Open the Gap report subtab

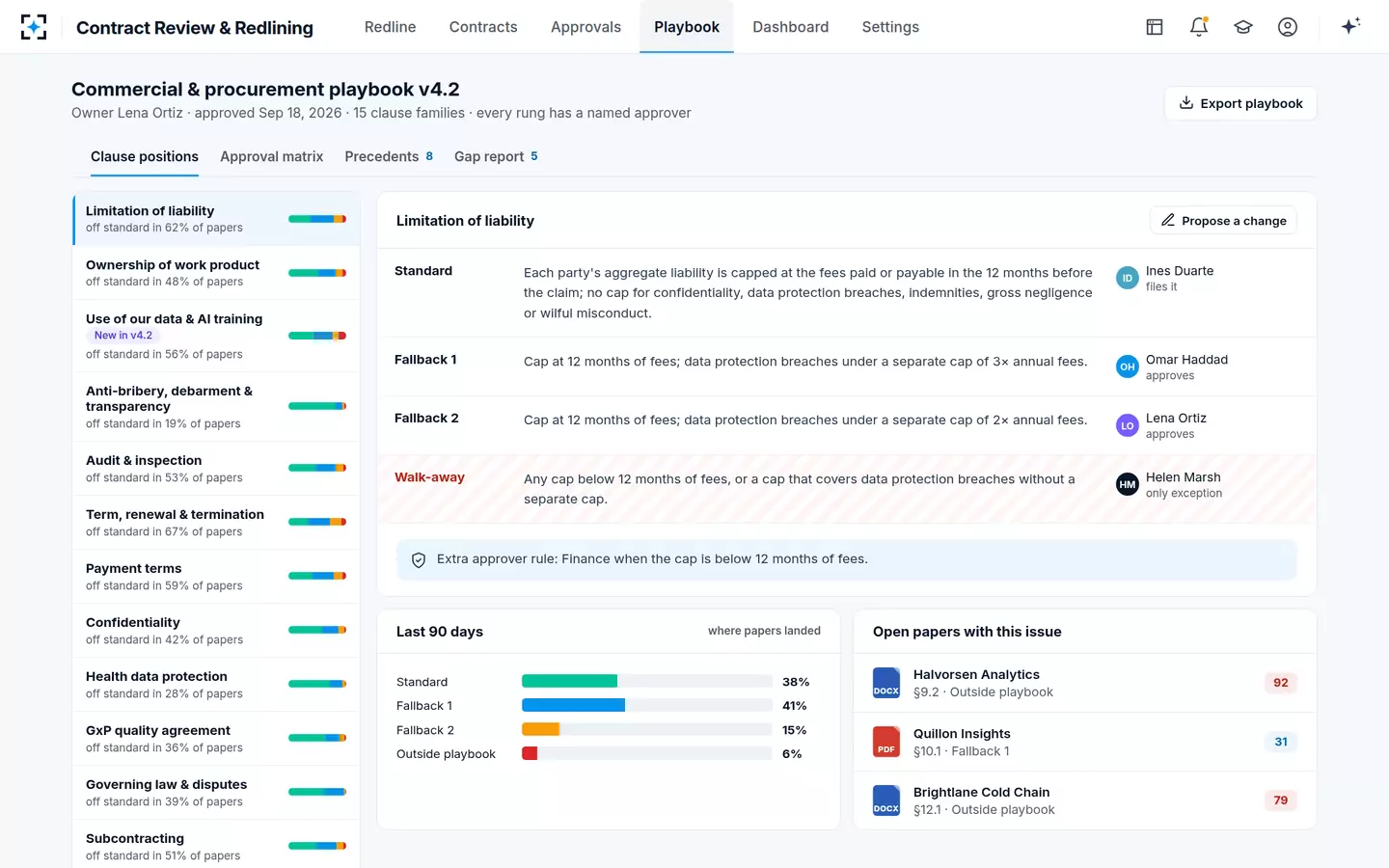point(496,156)
